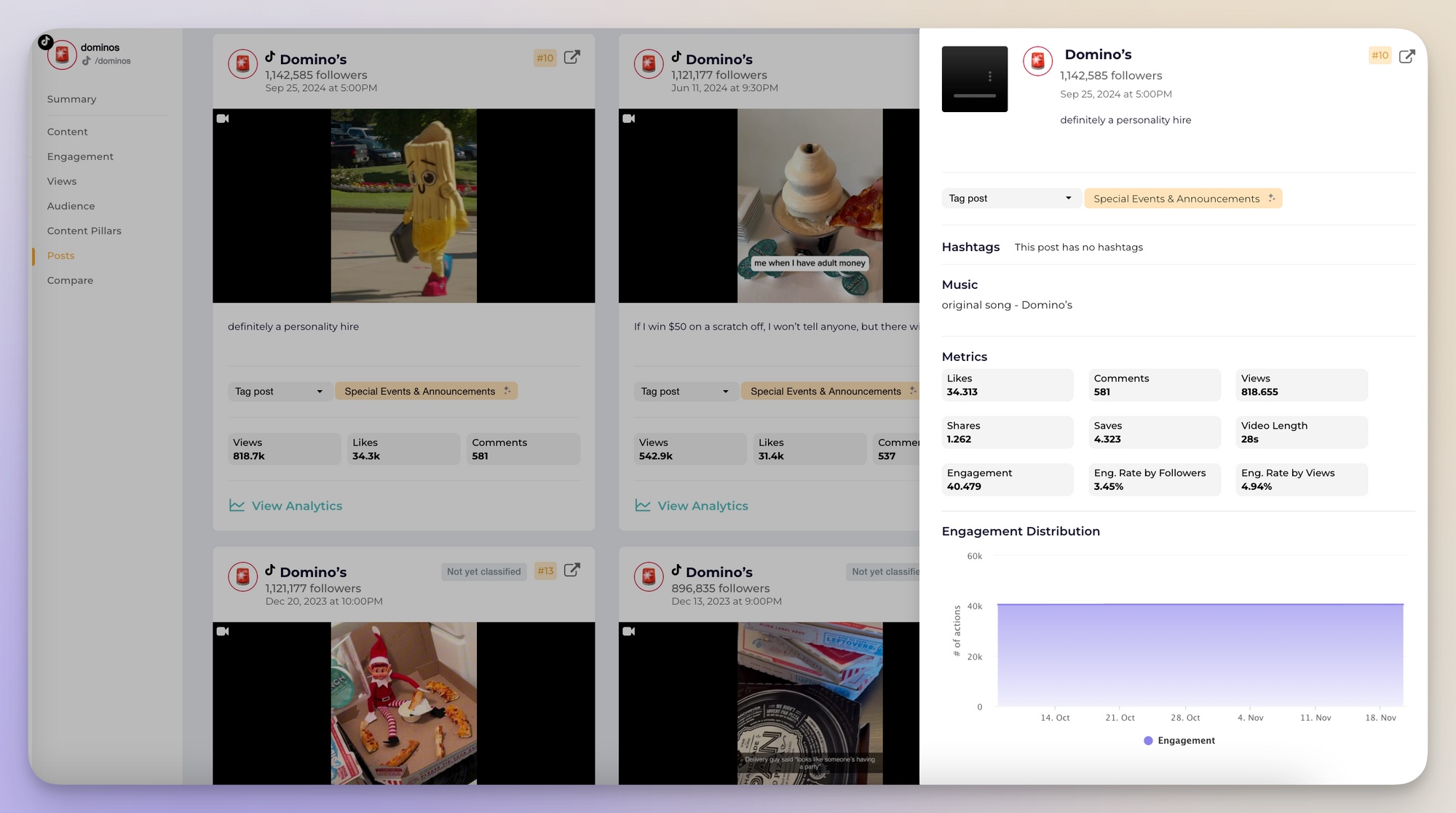Toggle Compare section in sidebar
This screenshot has width=1456, height=813.
[70, 280]
